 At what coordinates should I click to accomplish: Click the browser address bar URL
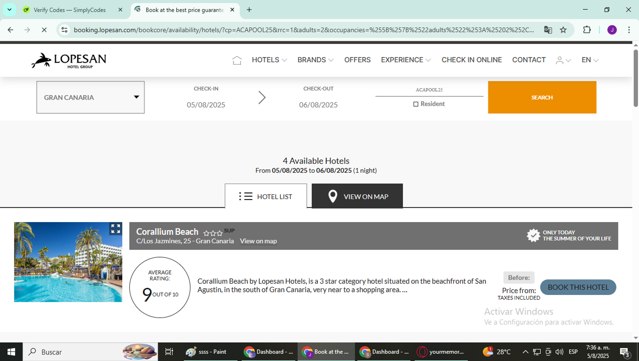(304, 30)
